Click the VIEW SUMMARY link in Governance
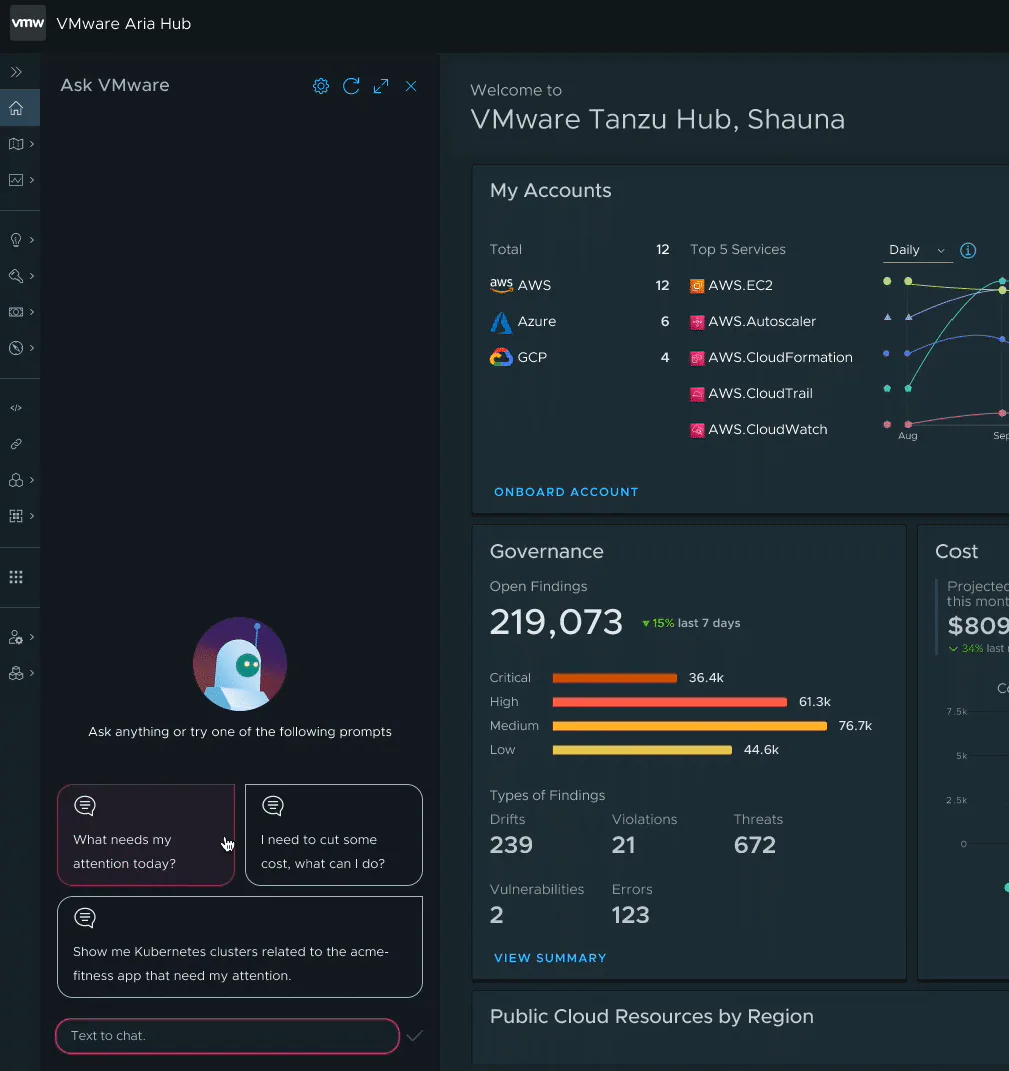The height and width of the screenshot is (1071, 1009). (550, 958)
